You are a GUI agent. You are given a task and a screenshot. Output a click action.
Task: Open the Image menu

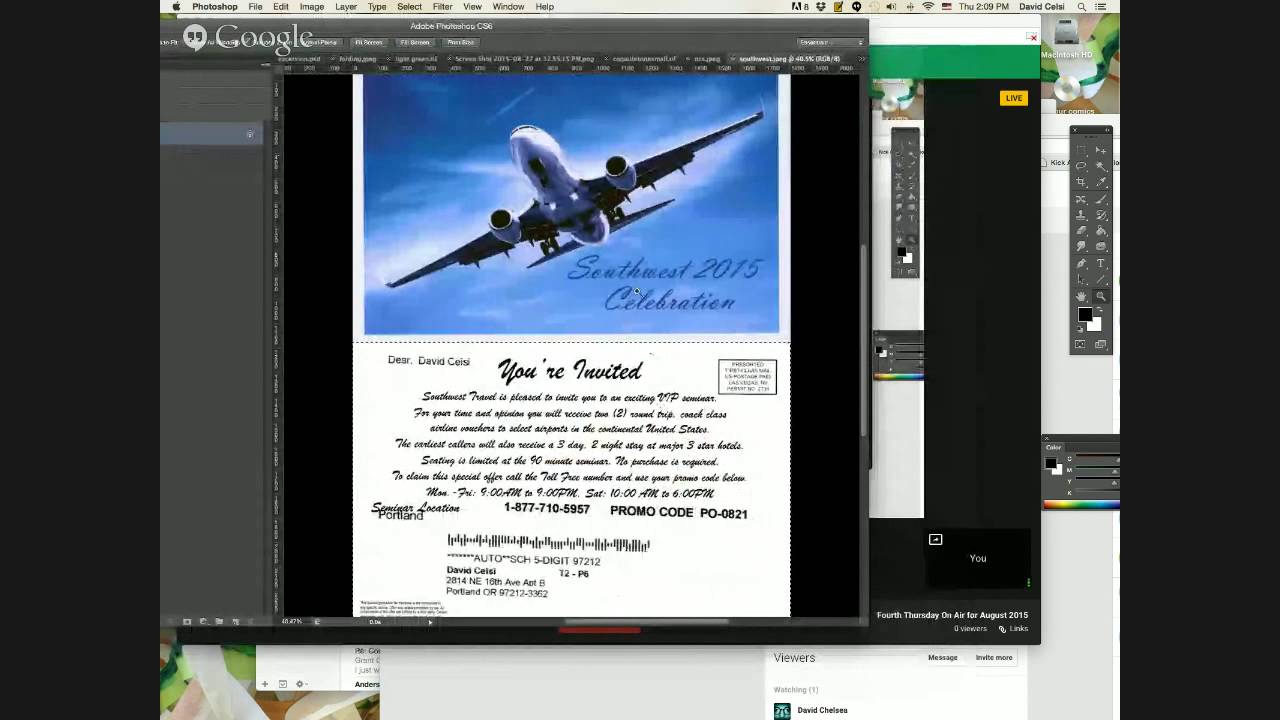pos(312,7)
